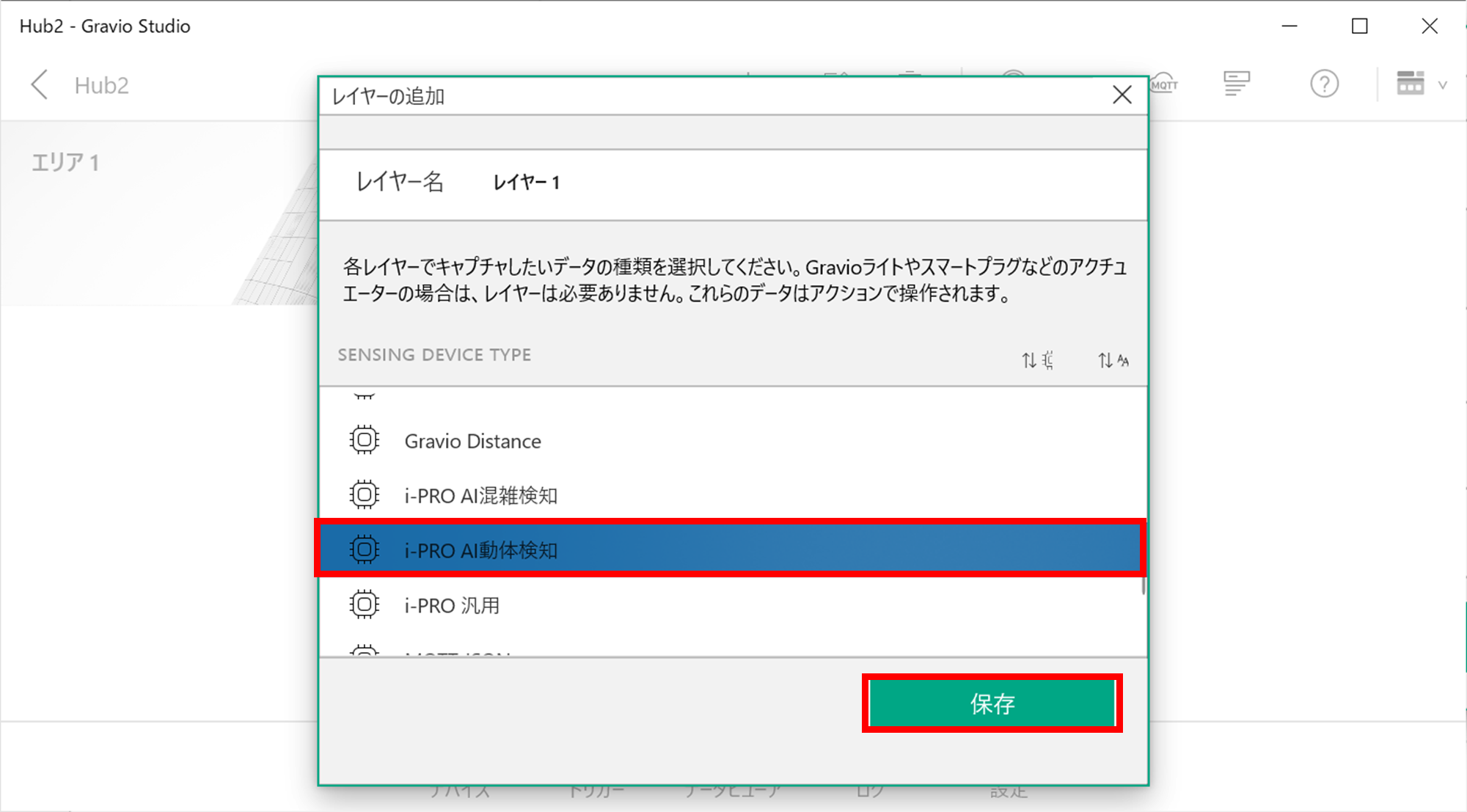Click the エリア 1 area label
Screen dimensions: 1467x812
click(65, 162)
